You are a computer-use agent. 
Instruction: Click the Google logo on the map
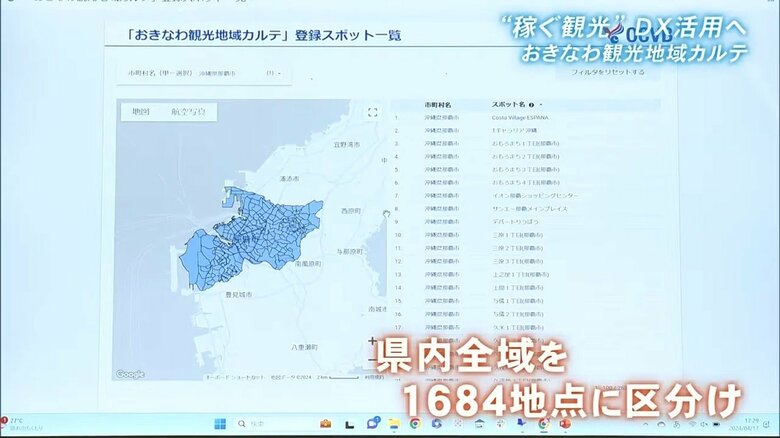(130, 374)
